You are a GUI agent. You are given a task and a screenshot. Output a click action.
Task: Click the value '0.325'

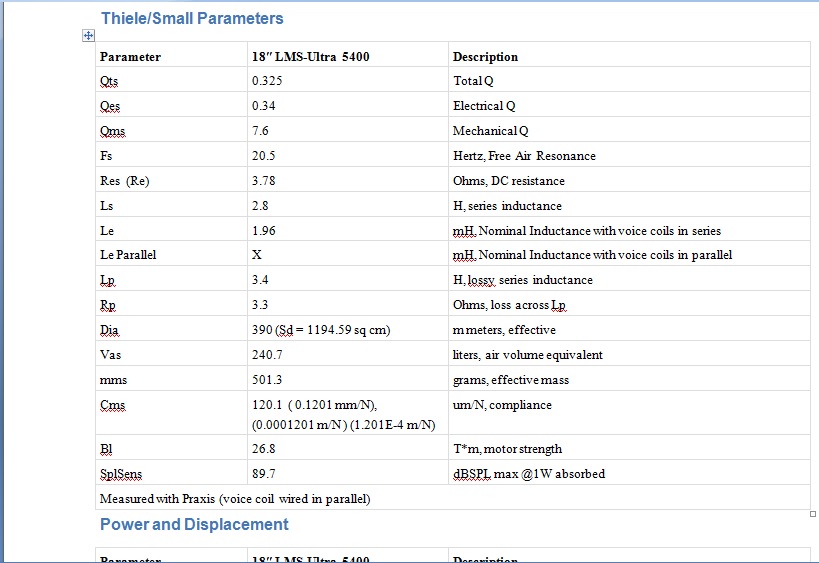tap(267, 81)
